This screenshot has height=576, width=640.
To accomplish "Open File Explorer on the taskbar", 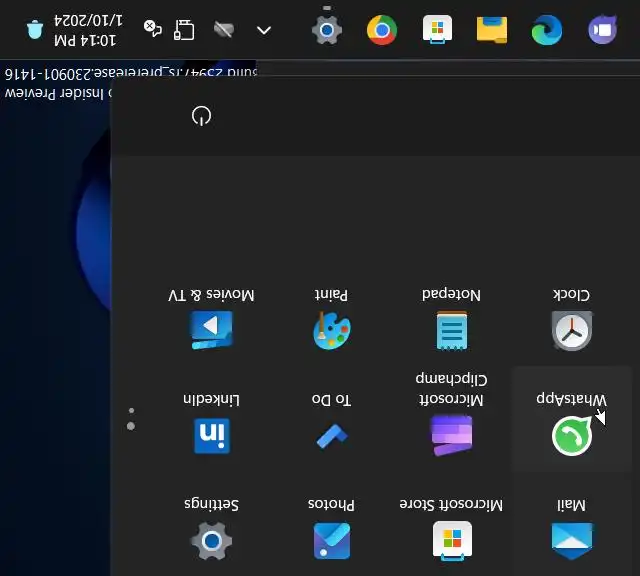I will pyautogui.click(x=492, y=30).
